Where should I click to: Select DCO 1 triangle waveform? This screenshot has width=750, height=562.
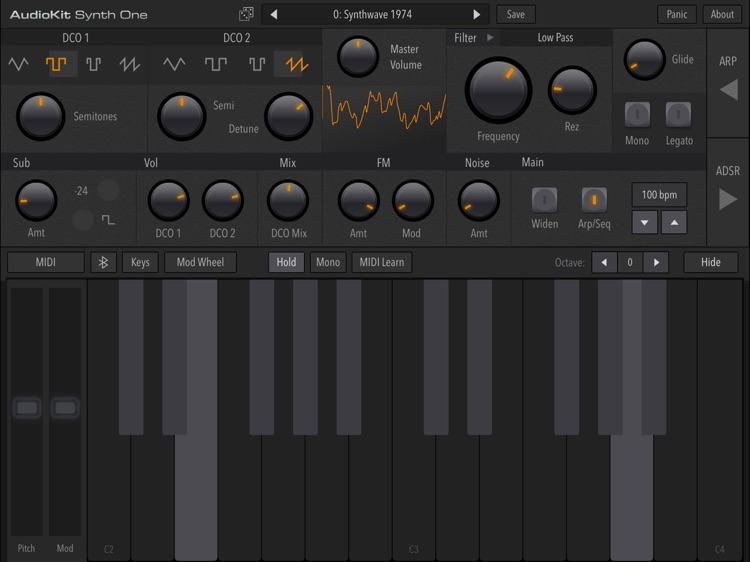(x=19, y=65)
